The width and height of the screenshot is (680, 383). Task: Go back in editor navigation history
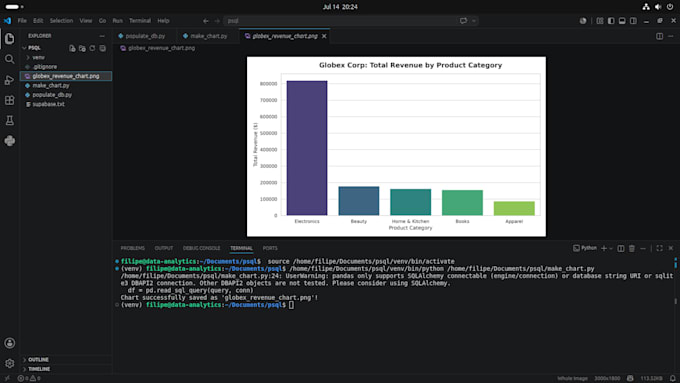(206, 21)
